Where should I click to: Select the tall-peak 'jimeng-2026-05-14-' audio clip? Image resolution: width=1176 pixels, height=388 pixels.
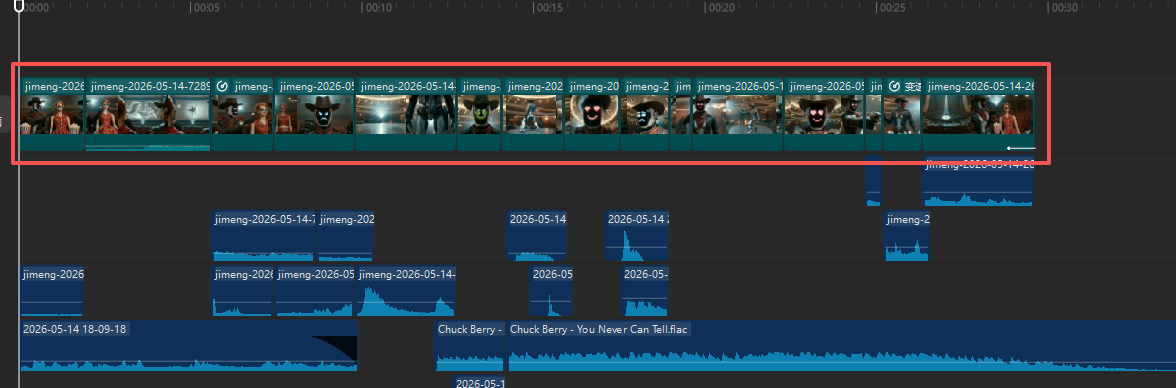(406, 291)
